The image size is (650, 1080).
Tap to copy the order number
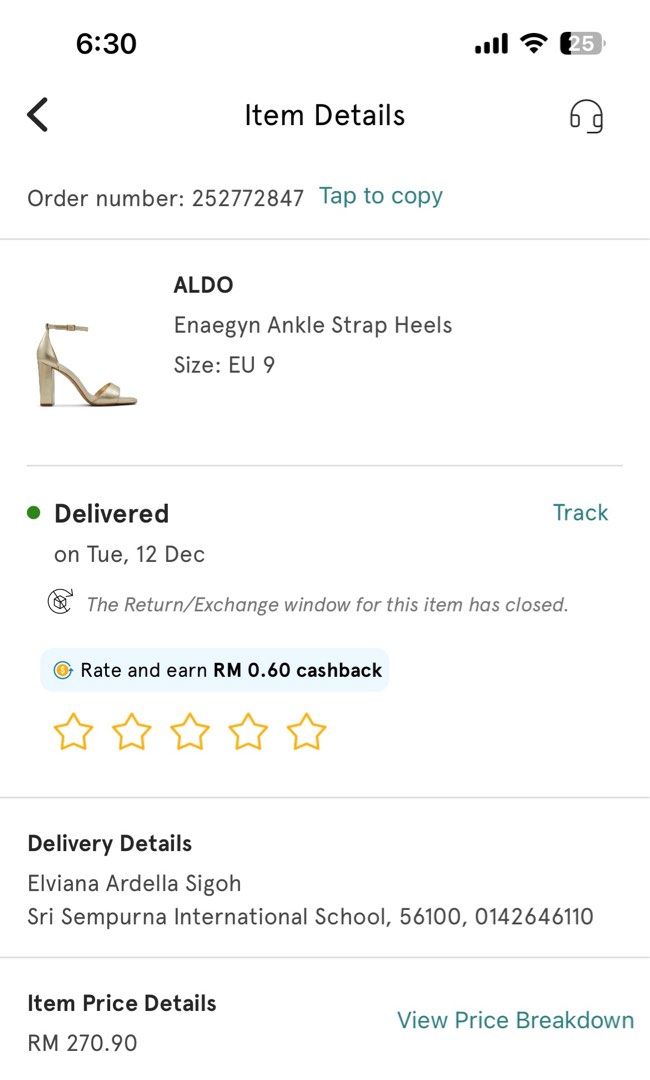coord(381,196)
